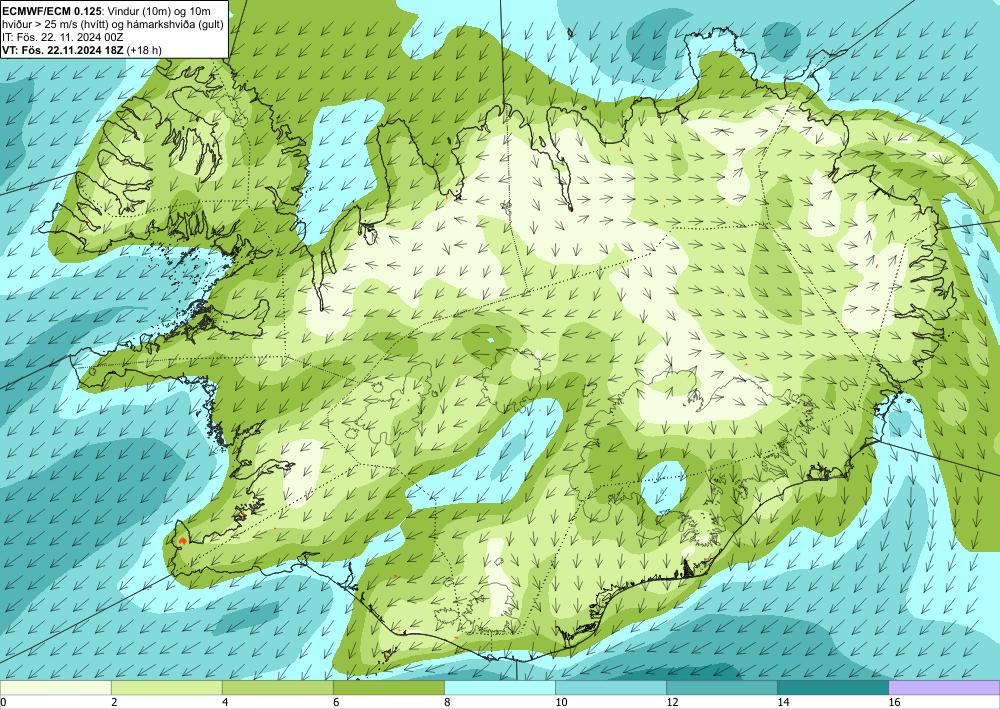
Task: Click the orange gust marker on Reykjanes peninsula
Action: point(182,540)
